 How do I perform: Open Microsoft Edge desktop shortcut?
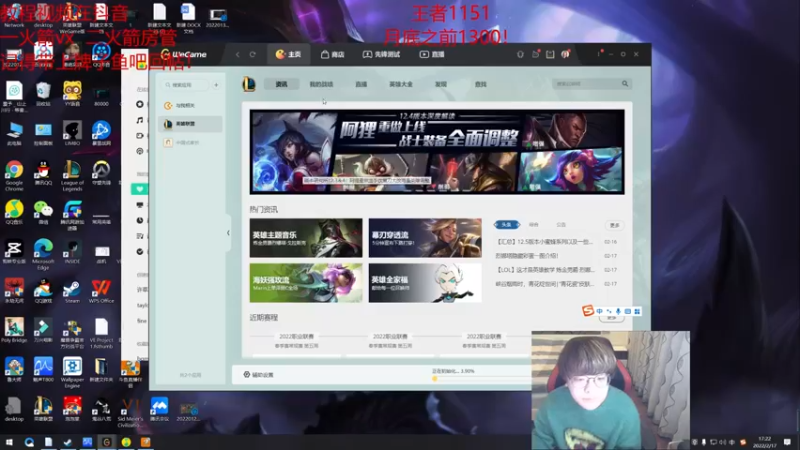click(43, 254)
